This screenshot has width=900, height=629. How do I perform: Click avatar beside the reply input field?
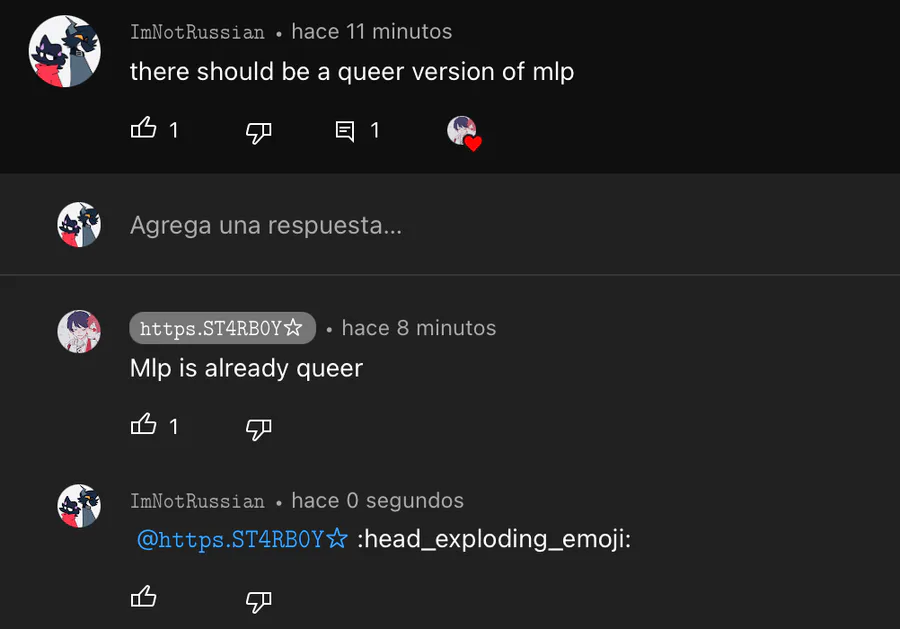point(79,224)
